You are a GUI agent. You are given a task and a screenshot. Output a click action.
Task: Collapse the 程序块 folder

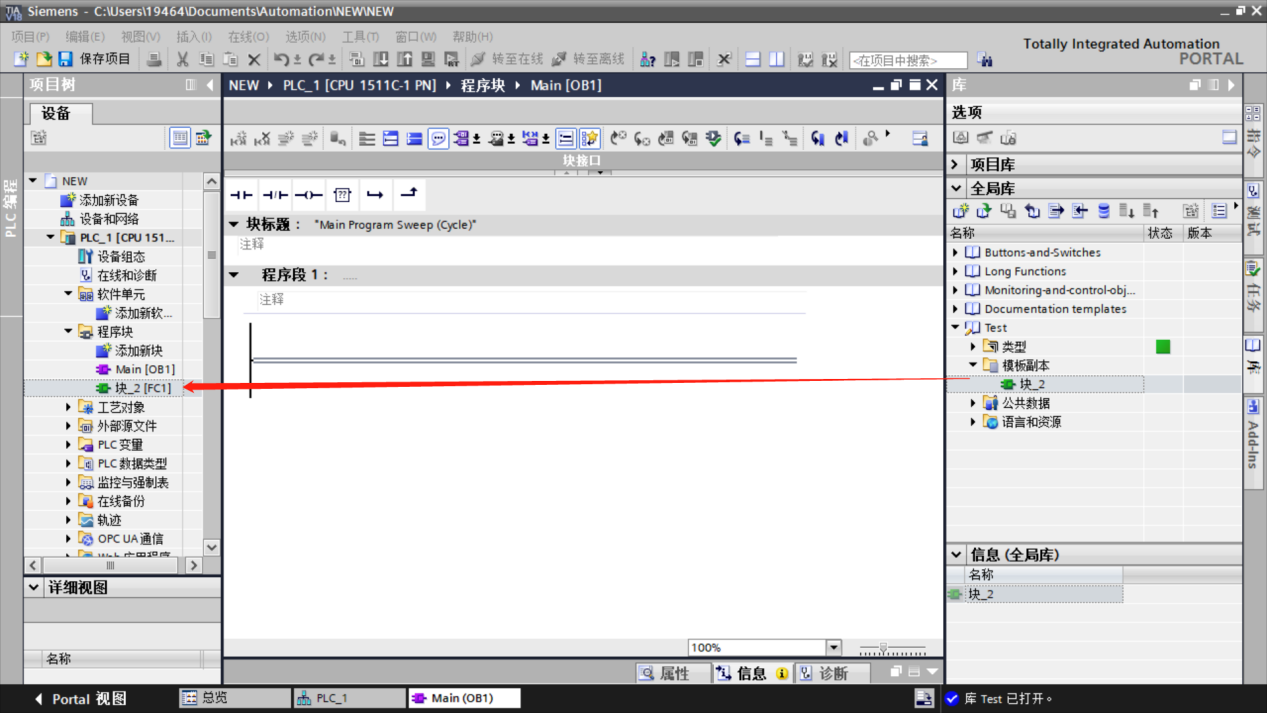(x=69, y=332)
